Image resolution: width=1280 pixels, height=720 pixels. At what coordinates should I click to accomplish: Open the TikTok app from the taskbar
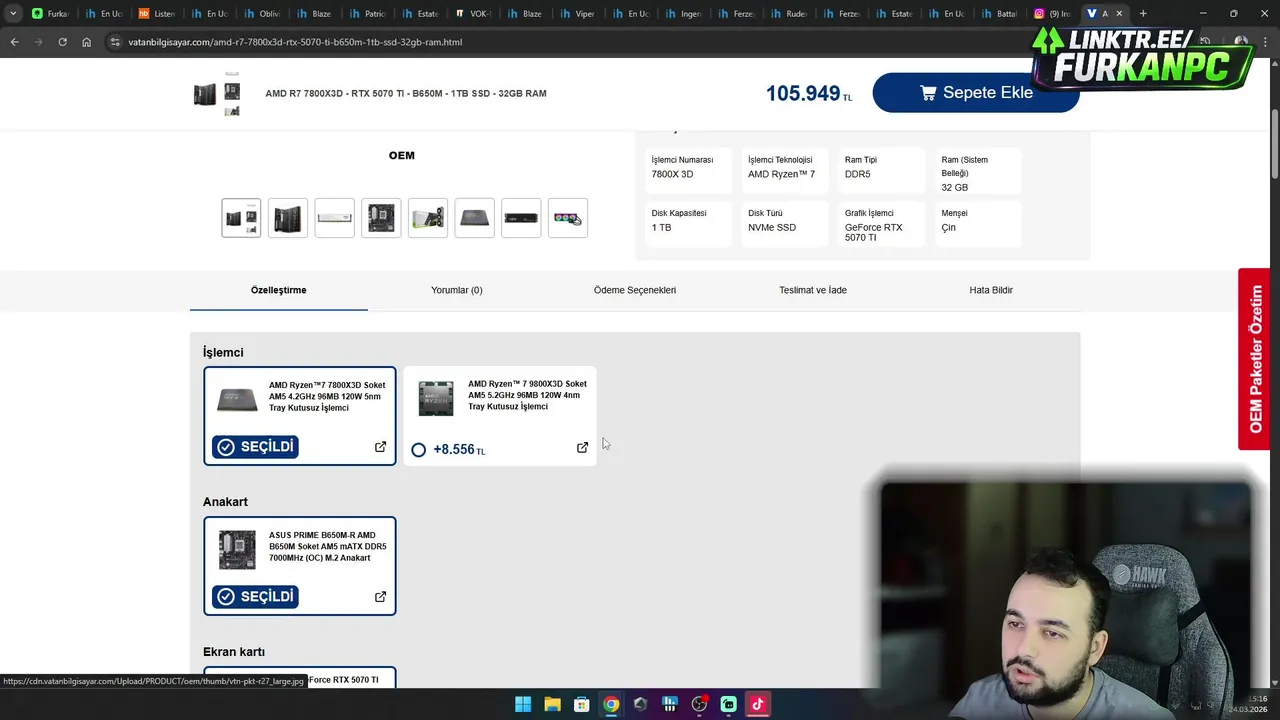click(758, 704)
